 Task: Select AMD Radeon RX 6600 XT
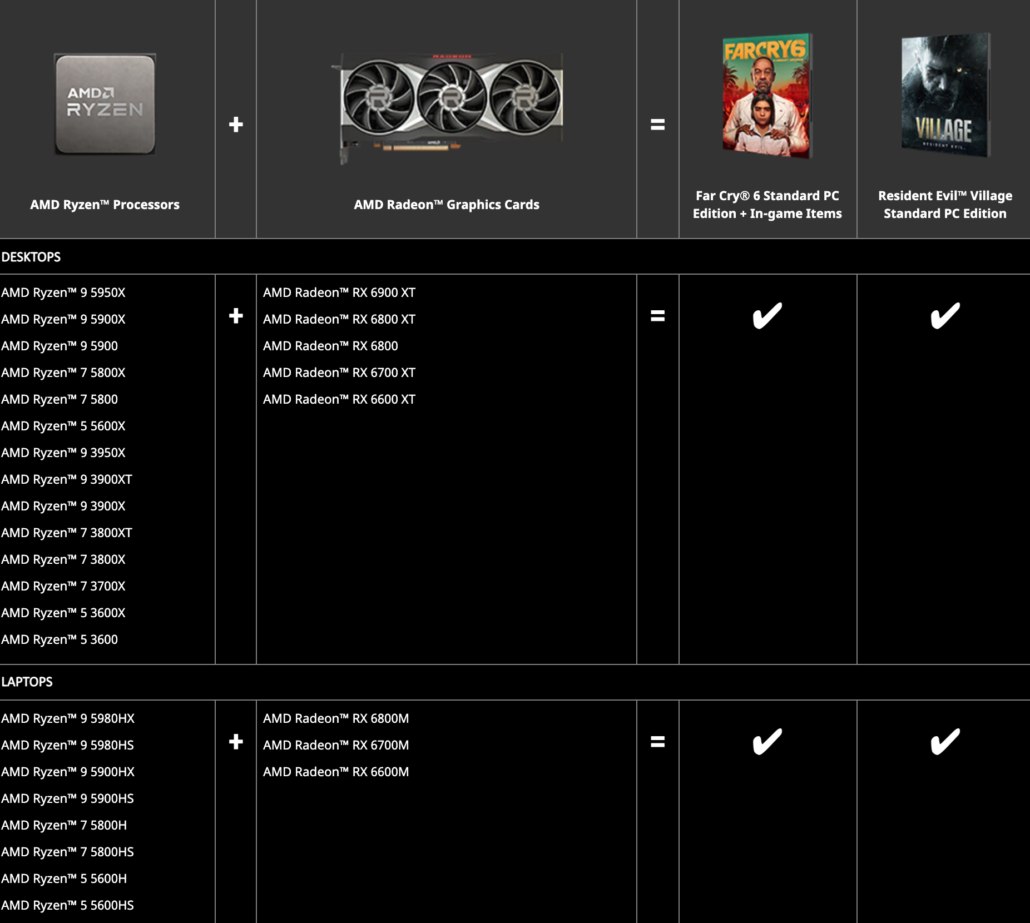click(339, 399)
